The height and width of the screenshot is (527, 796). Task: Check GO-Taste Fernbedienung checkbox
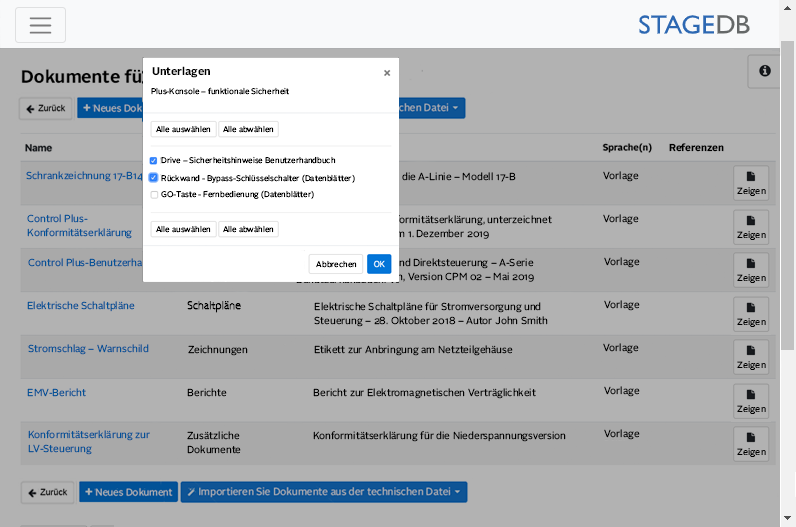pyautogui.click(x=154, y=195)
